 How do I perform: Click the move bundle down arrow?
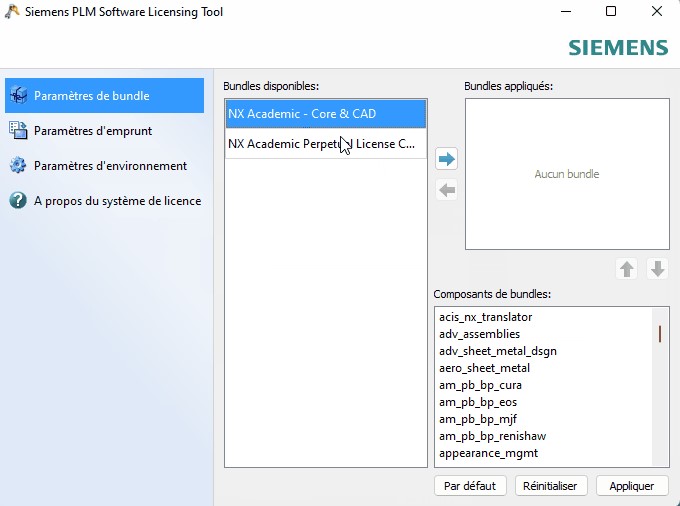657,269
